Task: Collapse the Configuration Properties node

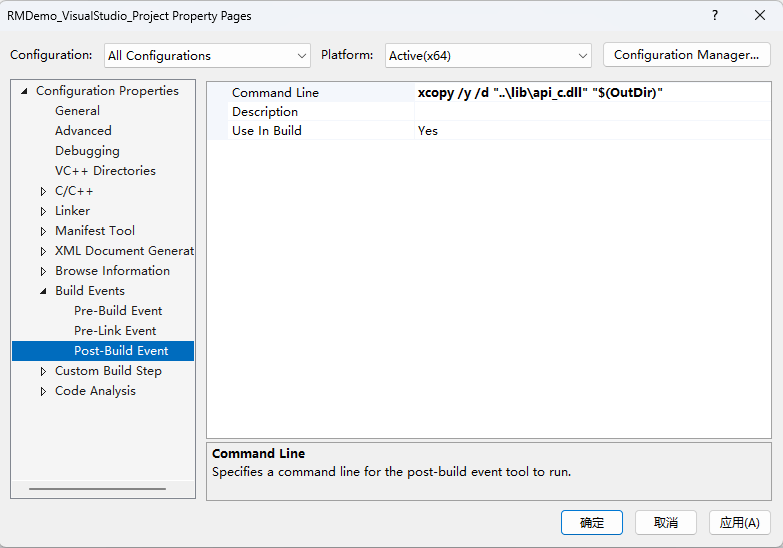Action: 24,91
